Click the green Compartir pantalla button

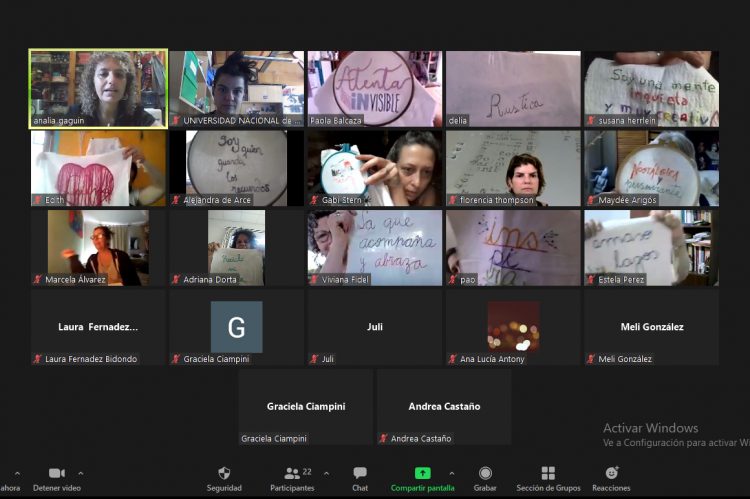(423, 473)
